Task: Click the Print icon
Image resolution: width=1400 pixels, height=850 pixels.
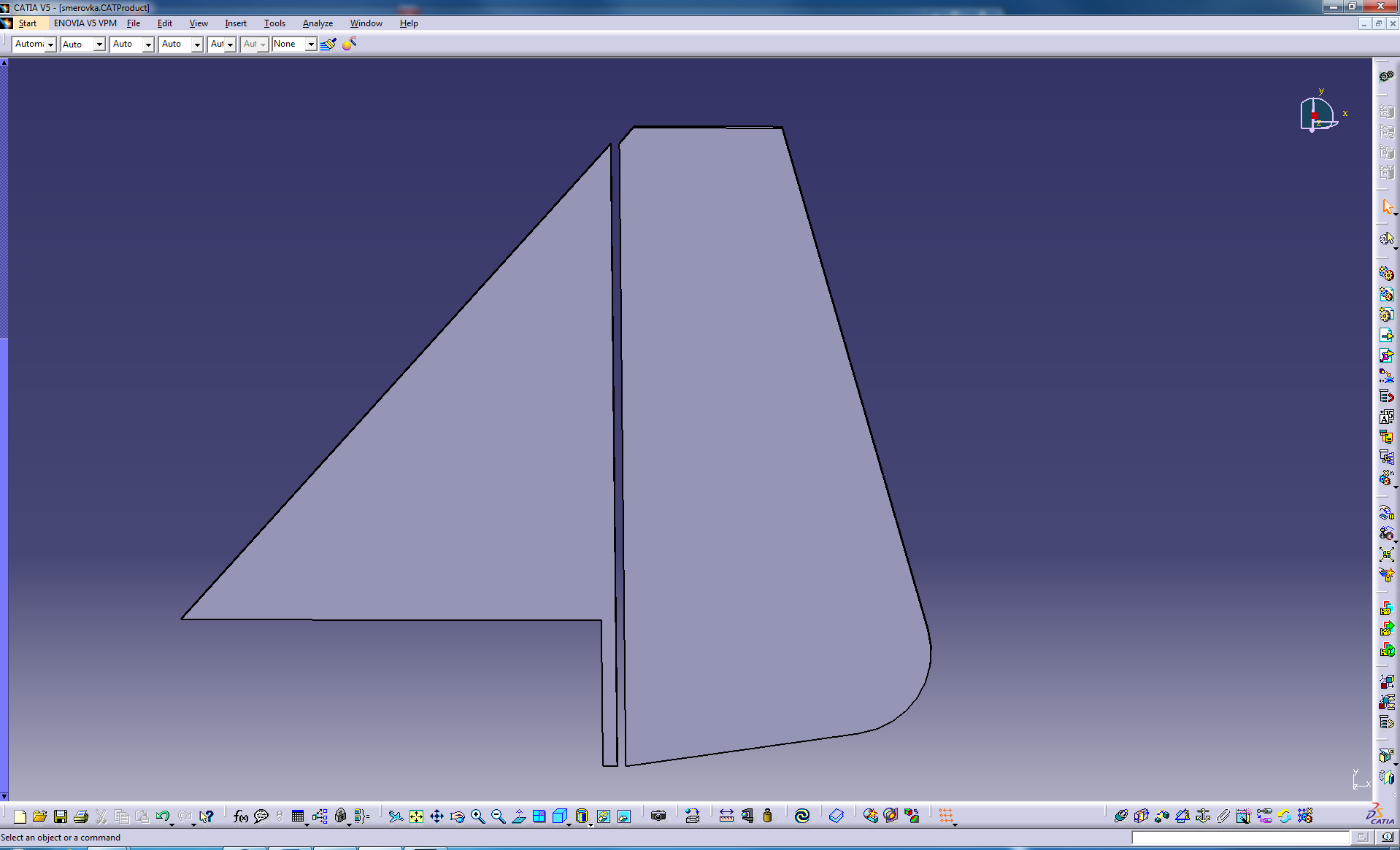Action: [81, 816]
